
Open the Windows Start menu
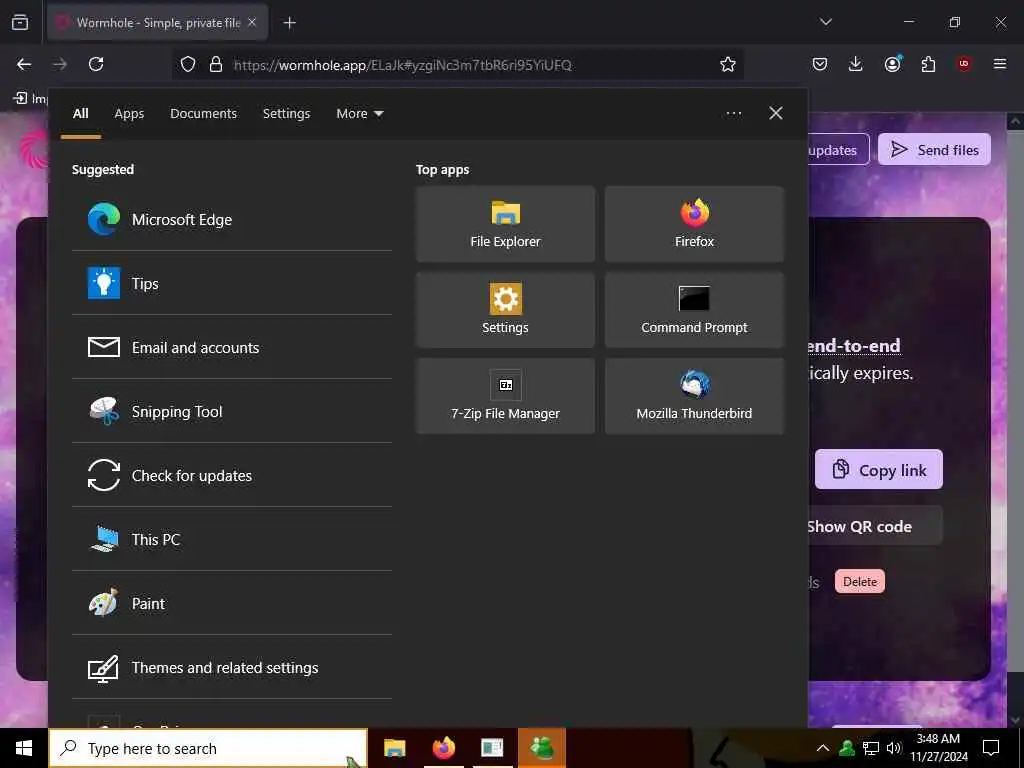24,748
